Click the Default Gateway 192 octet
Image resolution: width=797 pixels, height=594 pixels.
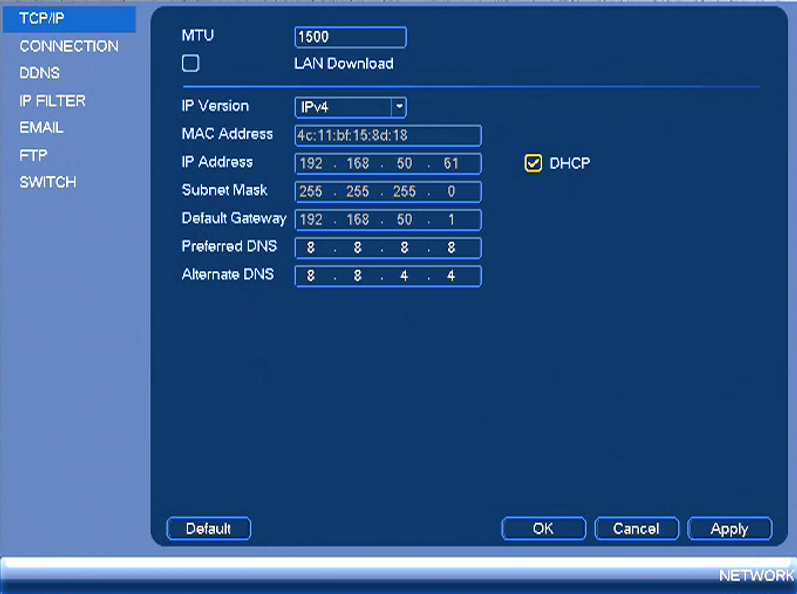[x=311, y=220]
